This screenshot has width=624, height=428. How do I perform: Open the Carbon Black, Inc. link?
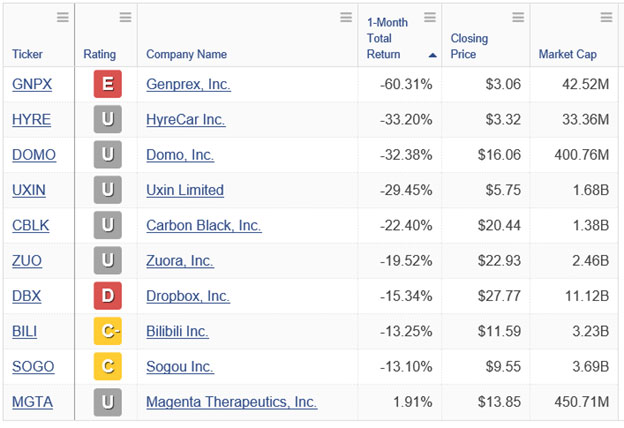[x=204, y=225]
